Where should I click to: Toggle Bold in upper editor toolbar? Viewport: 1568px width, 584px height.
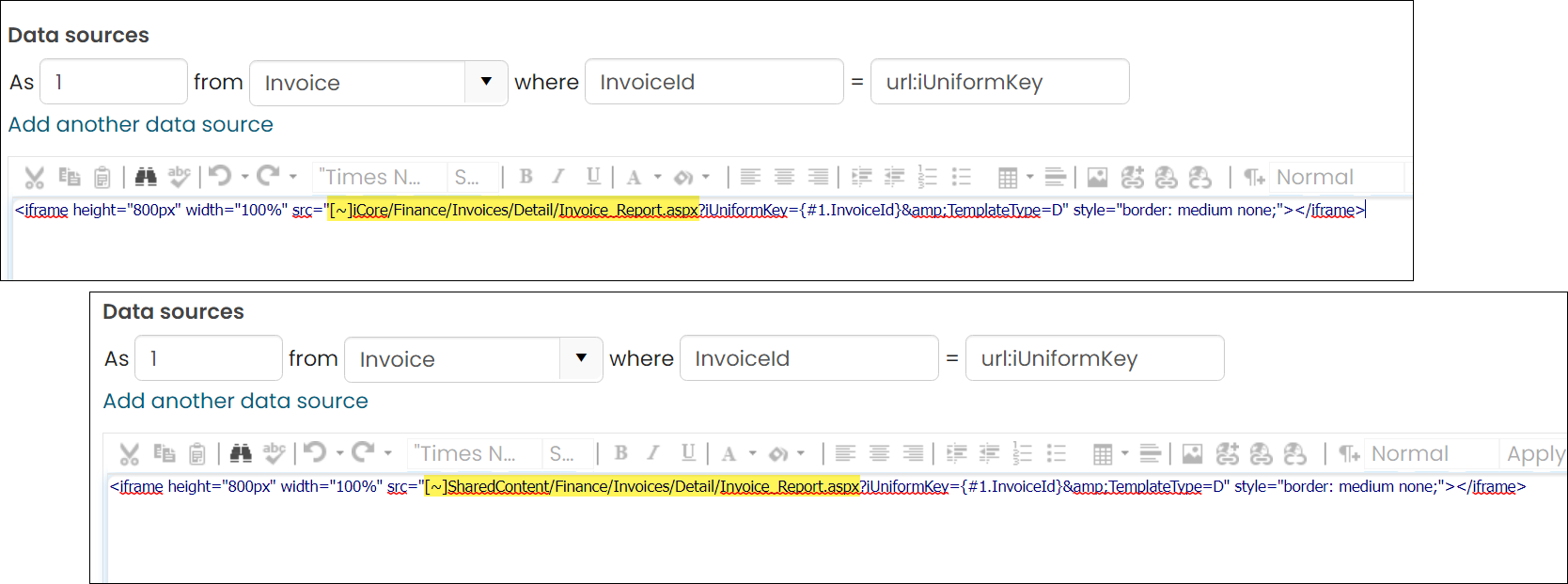tap(525, 176)
